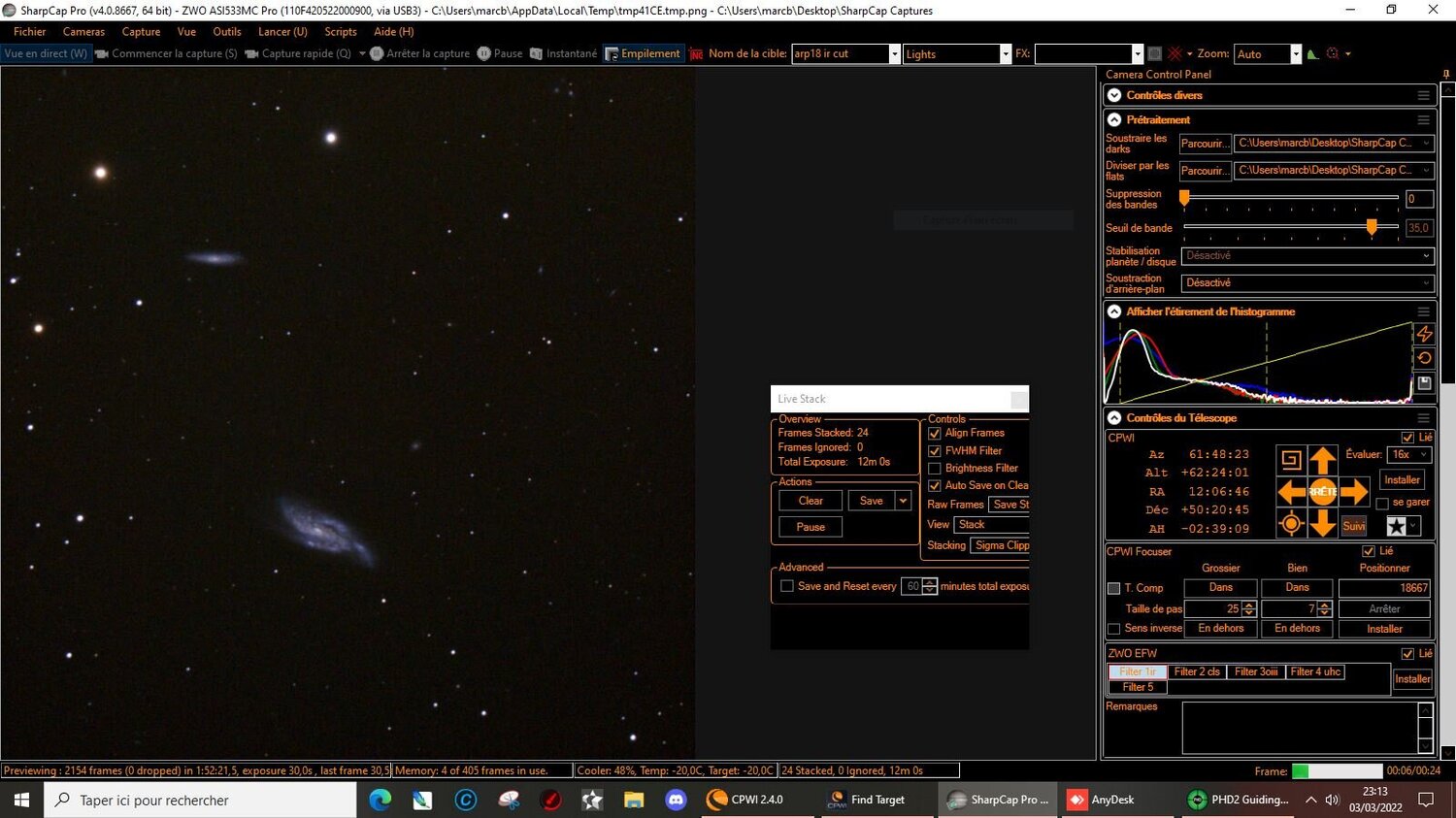Collapse the Prétraitement section
The height and width of the screenshot is (818, 1456).
[x=1113, y=119]
